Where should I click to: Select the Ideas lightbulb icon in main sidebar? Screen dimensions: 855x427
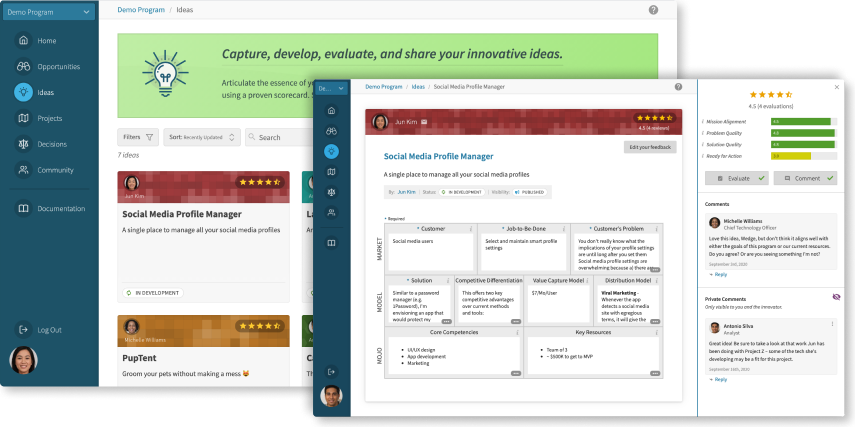pos(23,92)
